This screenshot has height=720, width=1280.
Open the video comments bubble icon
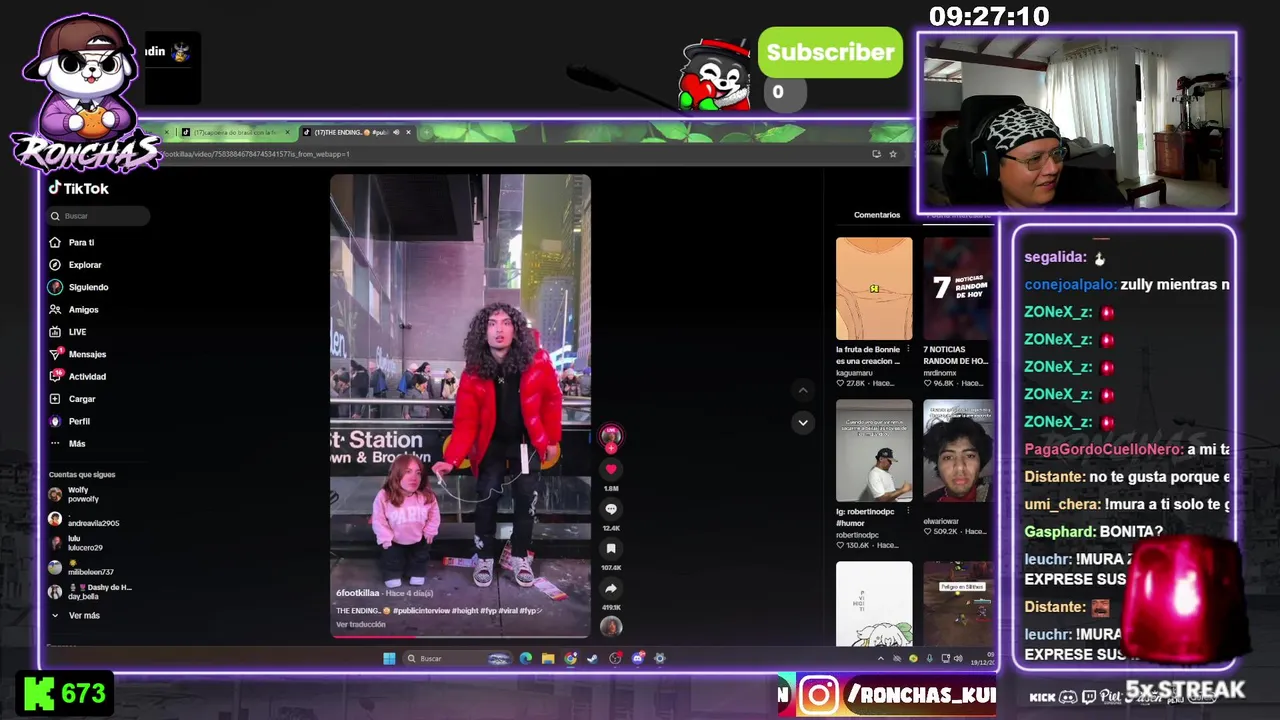pyautogui.click(x=611, y=509)
